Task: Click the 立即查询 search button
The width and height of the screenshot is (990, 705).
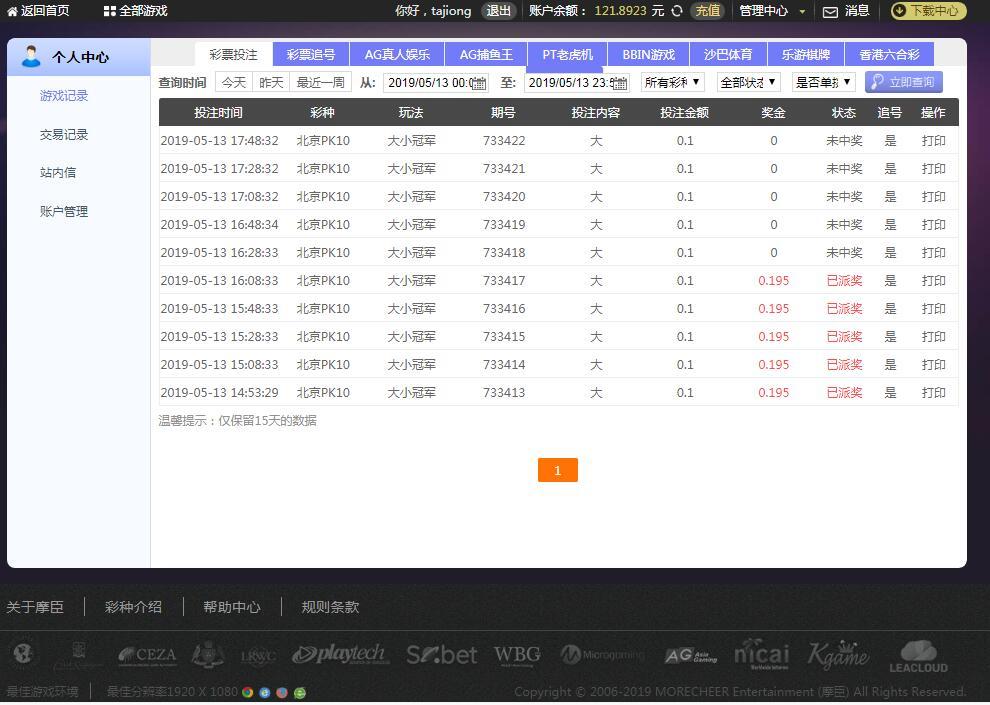Action: tap(903, 82)
